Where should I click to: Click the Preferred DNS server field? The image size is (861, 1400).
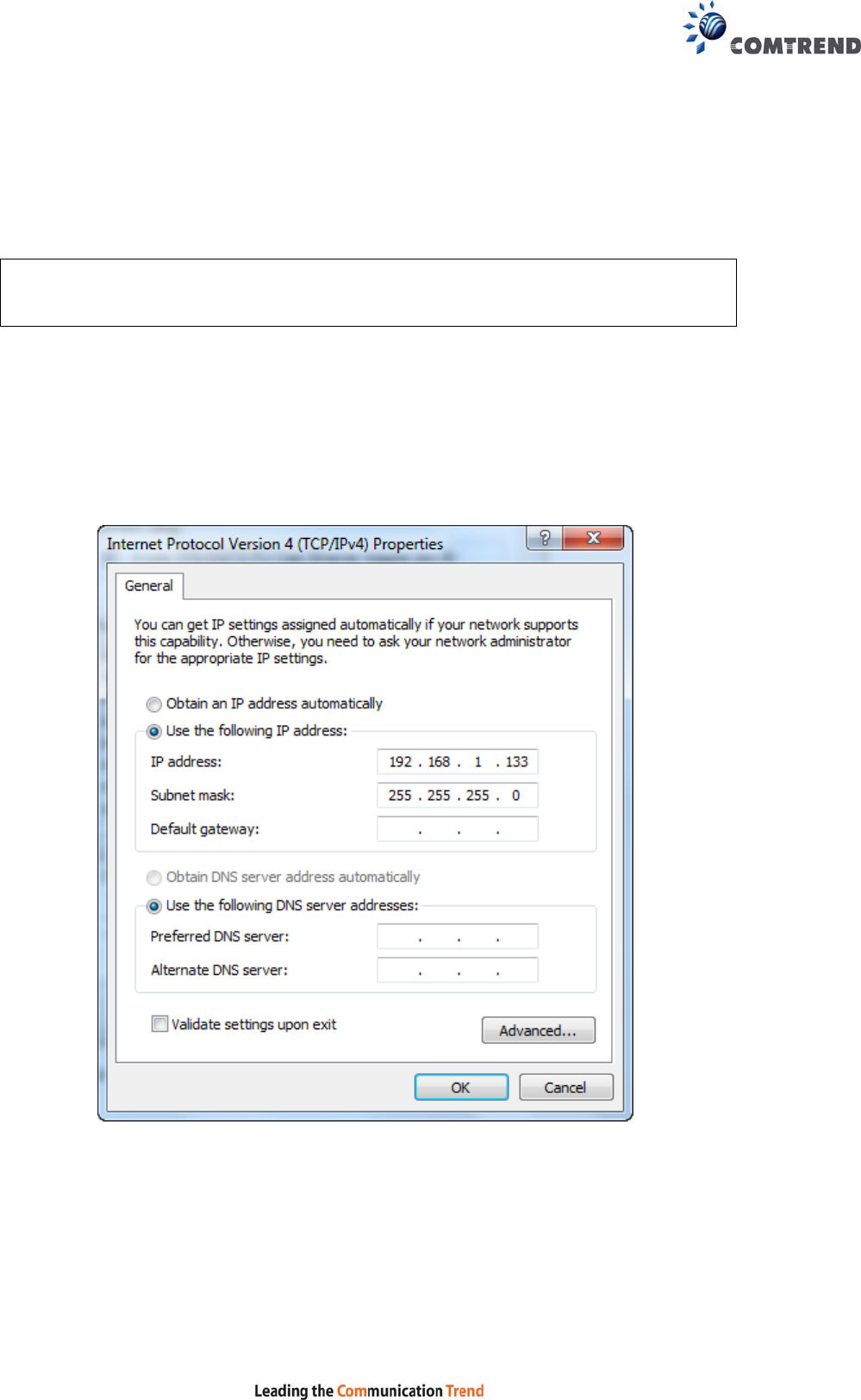click(x=458, y=936)
